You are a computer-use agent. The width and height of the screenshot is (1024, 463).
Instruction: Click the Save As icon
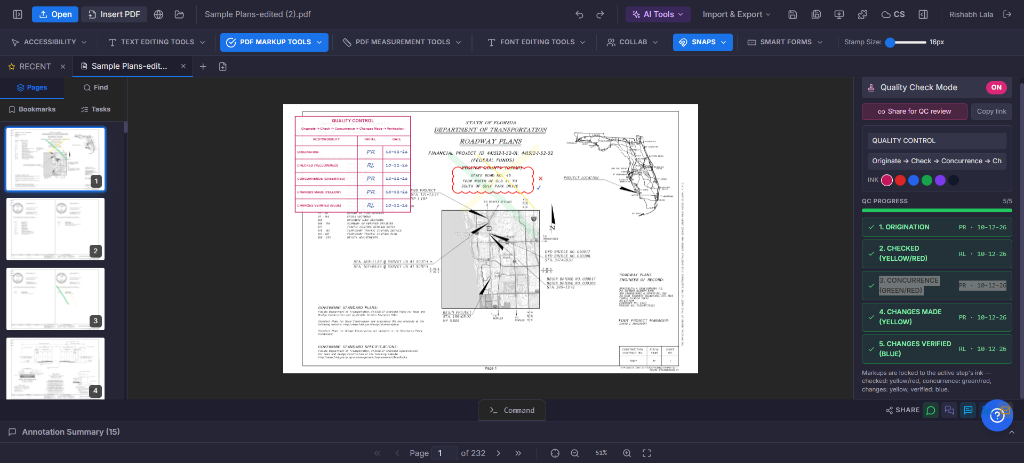click(x=816, y=14)
